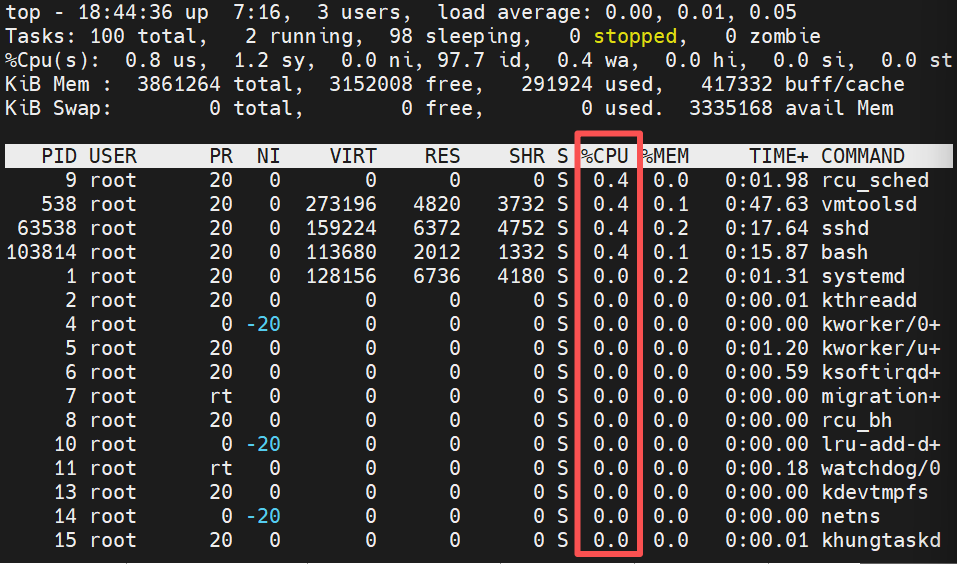Viewport: 957px width, 564px height.
Task: Click RES value 4820
Action: (x=436, y=204)
